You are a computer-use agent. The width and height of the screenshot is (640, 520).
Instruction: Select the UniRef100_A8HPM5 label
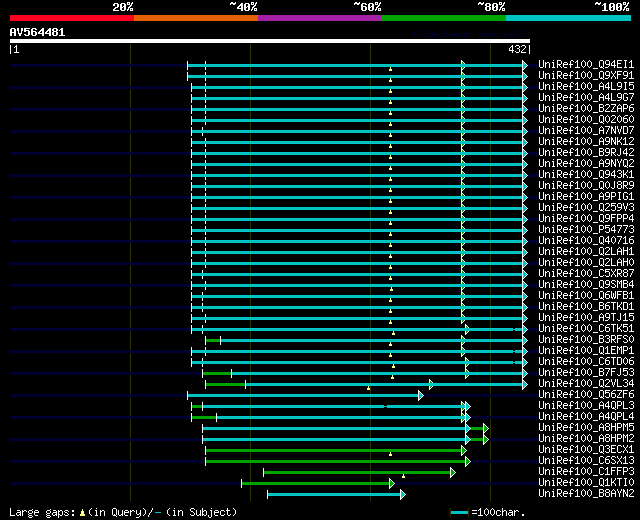click(x=586, y=428)
